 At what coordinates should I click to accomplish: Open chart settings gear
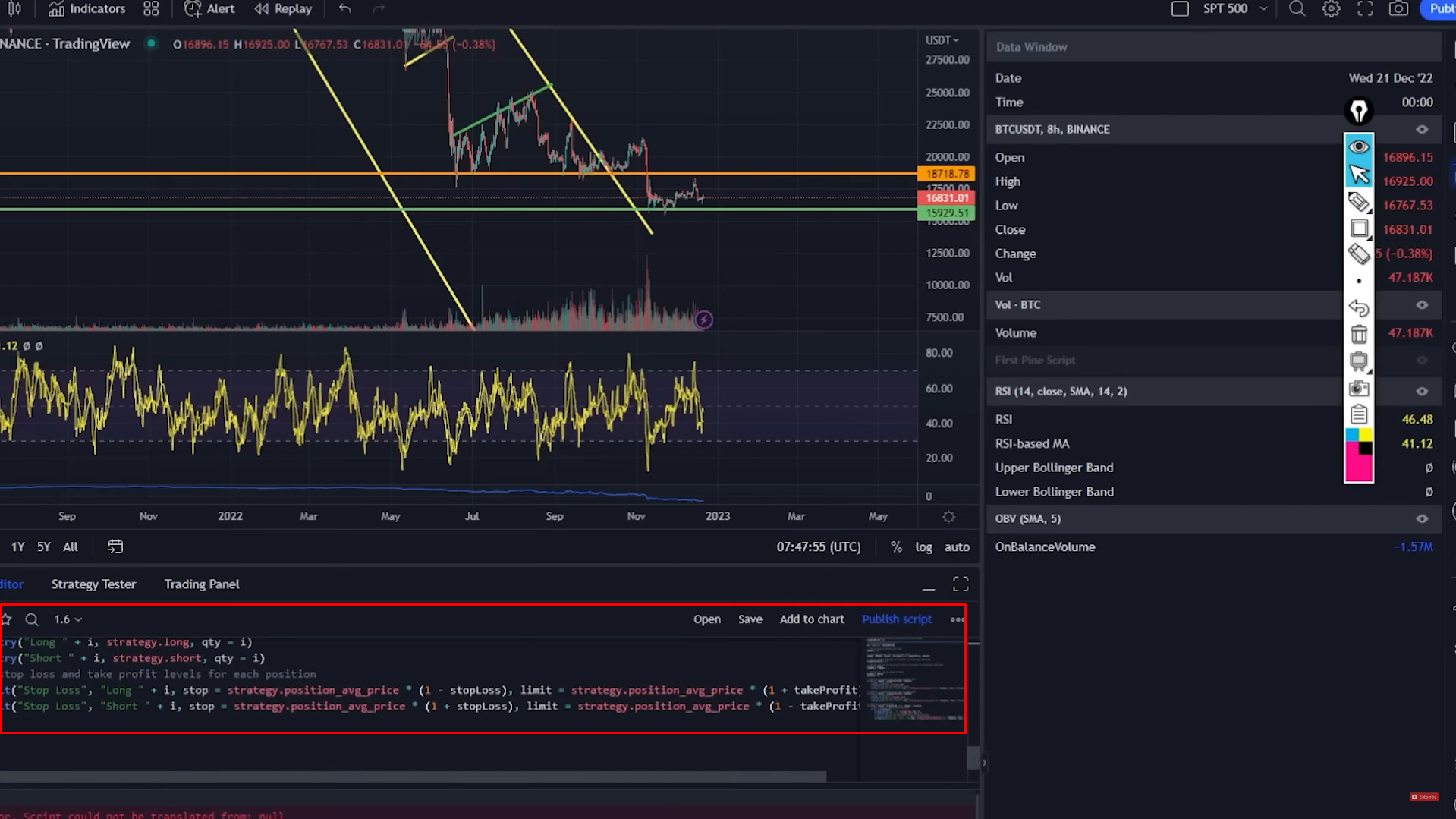pyautogui.click(x=1332, y=9)
